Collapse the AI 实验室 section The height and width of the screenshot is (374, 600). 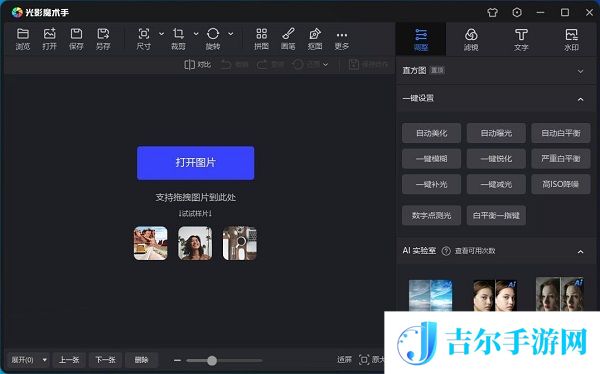(x=580, y=252)
